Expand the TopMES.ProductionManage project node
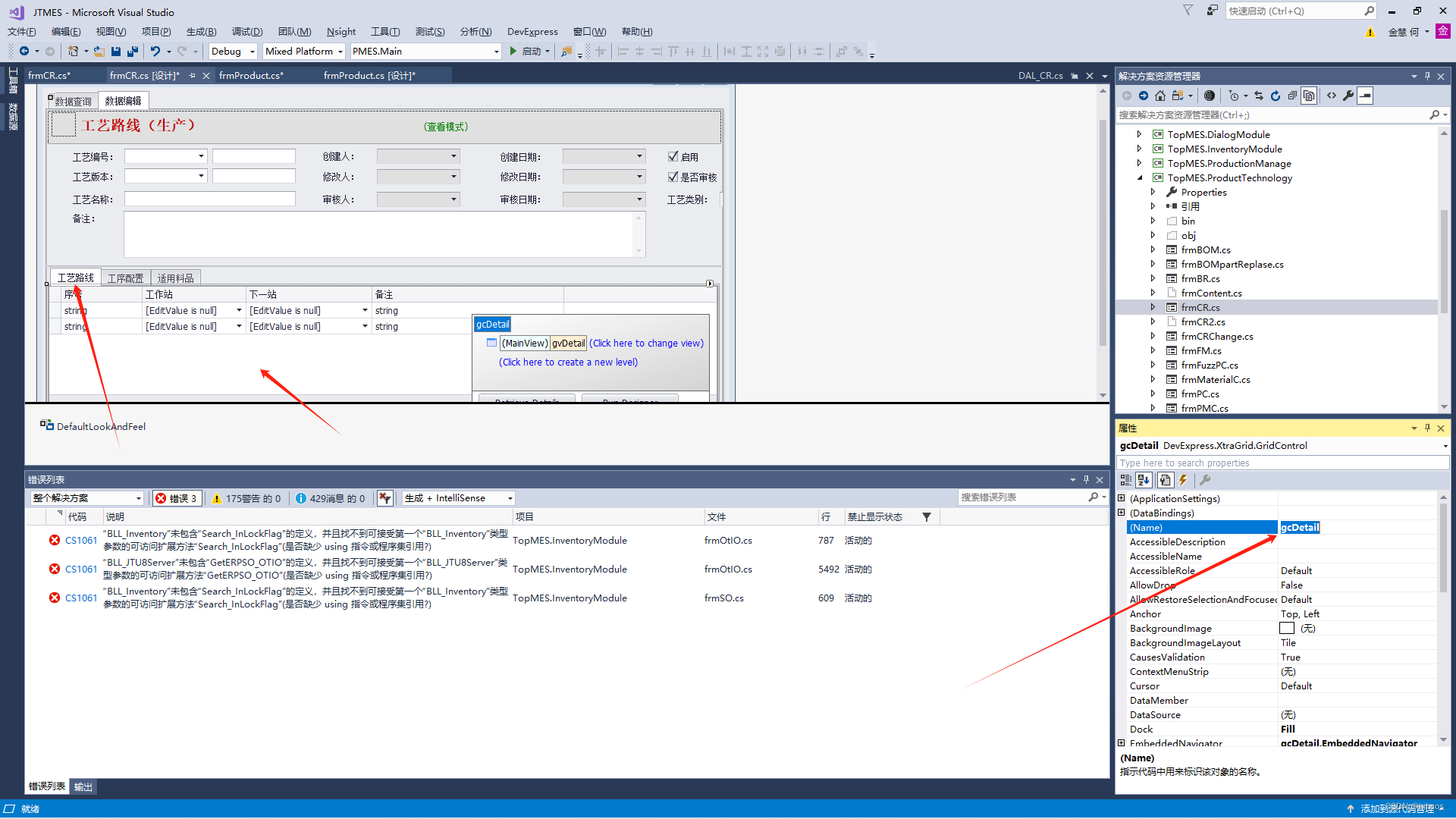This screenshot has width=1456, height=819. [x=1139, y=163]
